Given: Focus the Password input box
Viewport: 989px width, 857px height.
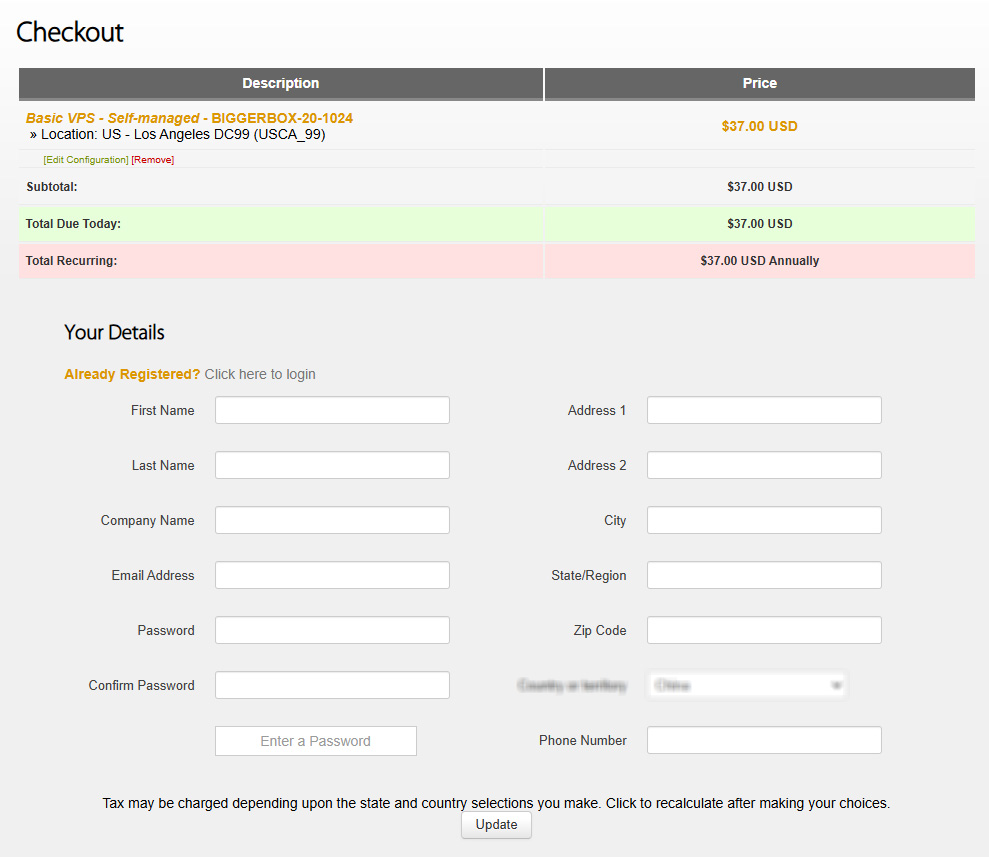Looking at the screenshot, I should [332, 630].
